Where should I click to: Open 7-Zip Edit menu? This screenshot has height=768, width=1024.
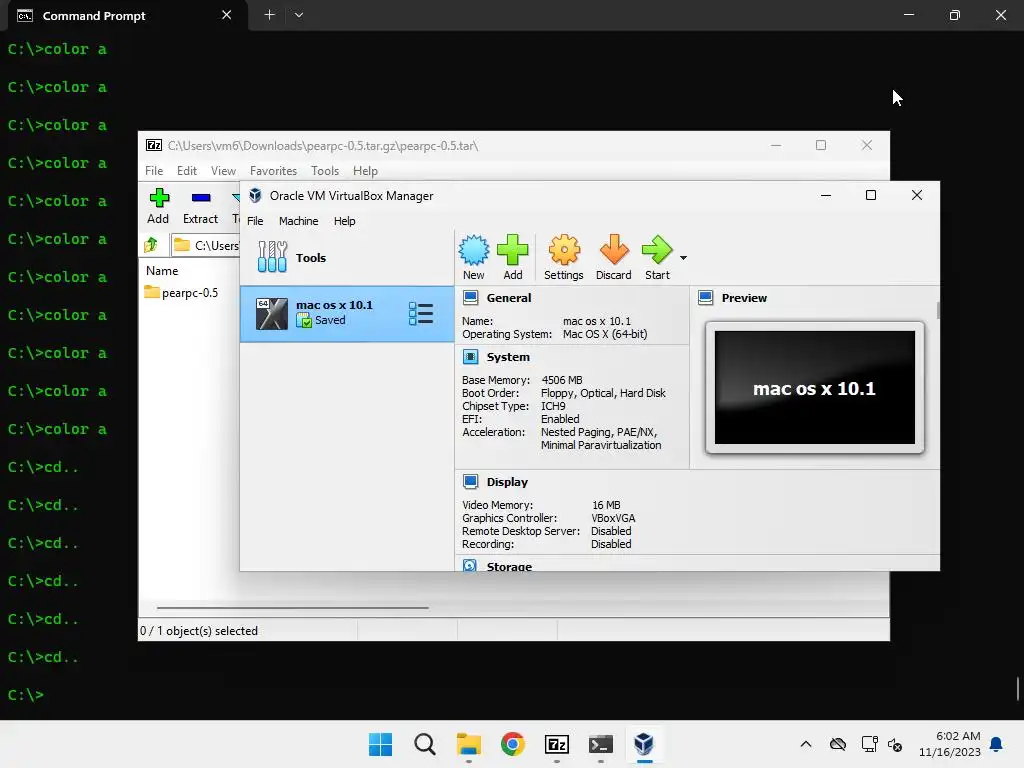(x=187, y=170)
